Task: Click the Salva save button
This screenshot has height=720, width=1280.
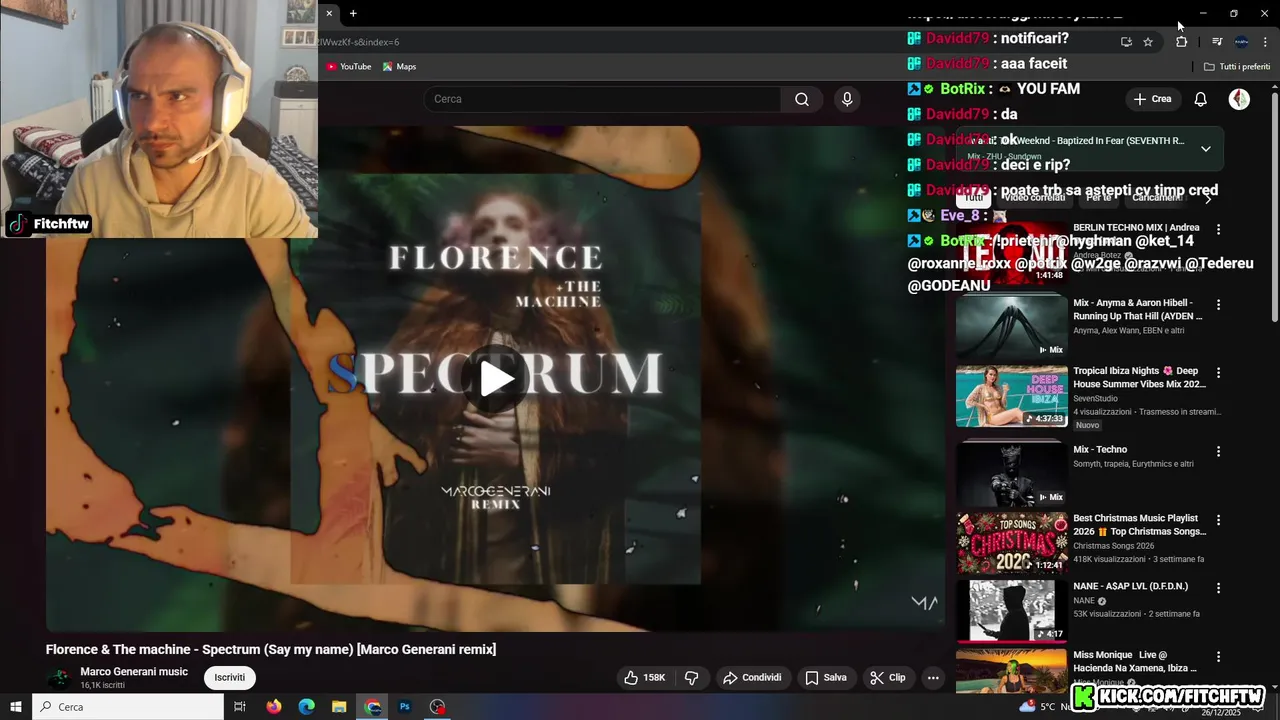Action: (x=826, y=677)
